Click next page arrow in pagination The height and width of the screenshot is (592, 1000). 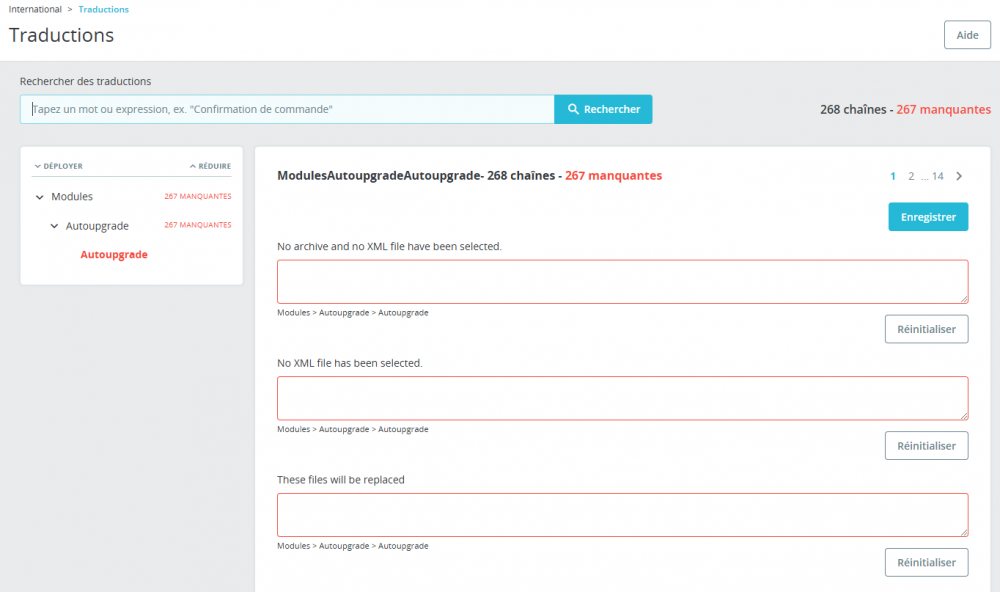[959, 176]
